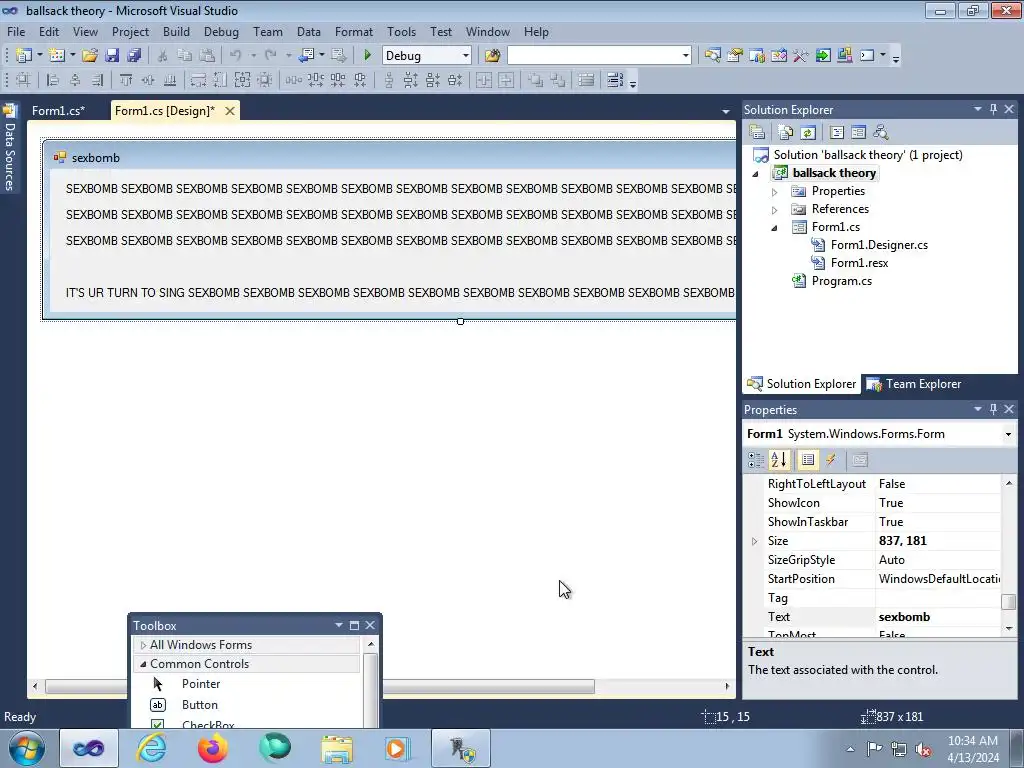Show the Properties list button in Properties panel

[808, 460]
